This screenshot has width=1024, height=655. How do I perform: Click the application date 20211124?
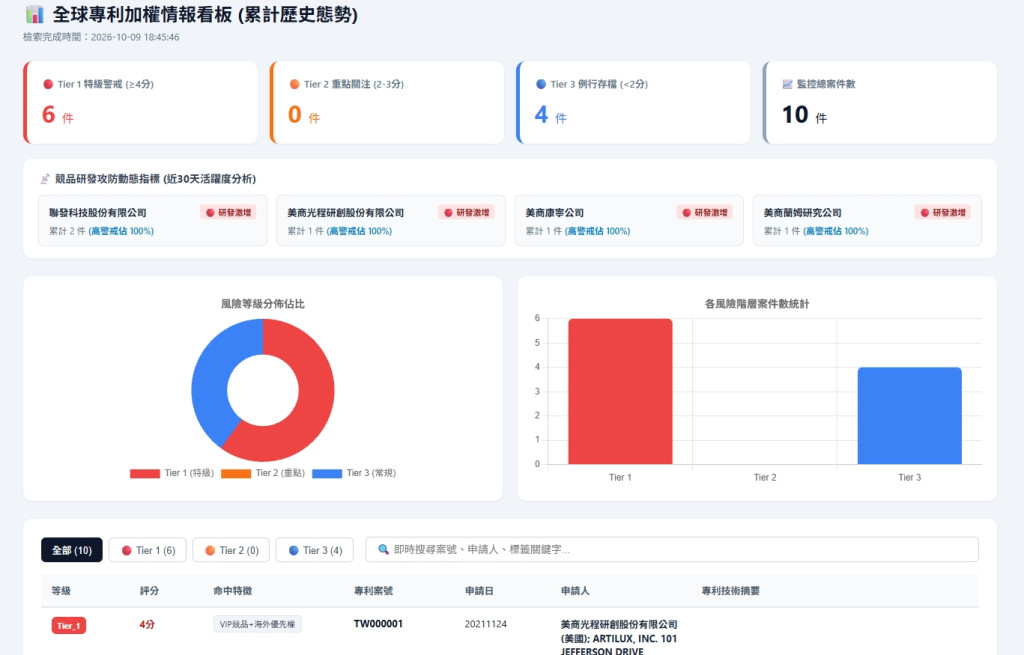pyautogui.click(x=485, y=624)
